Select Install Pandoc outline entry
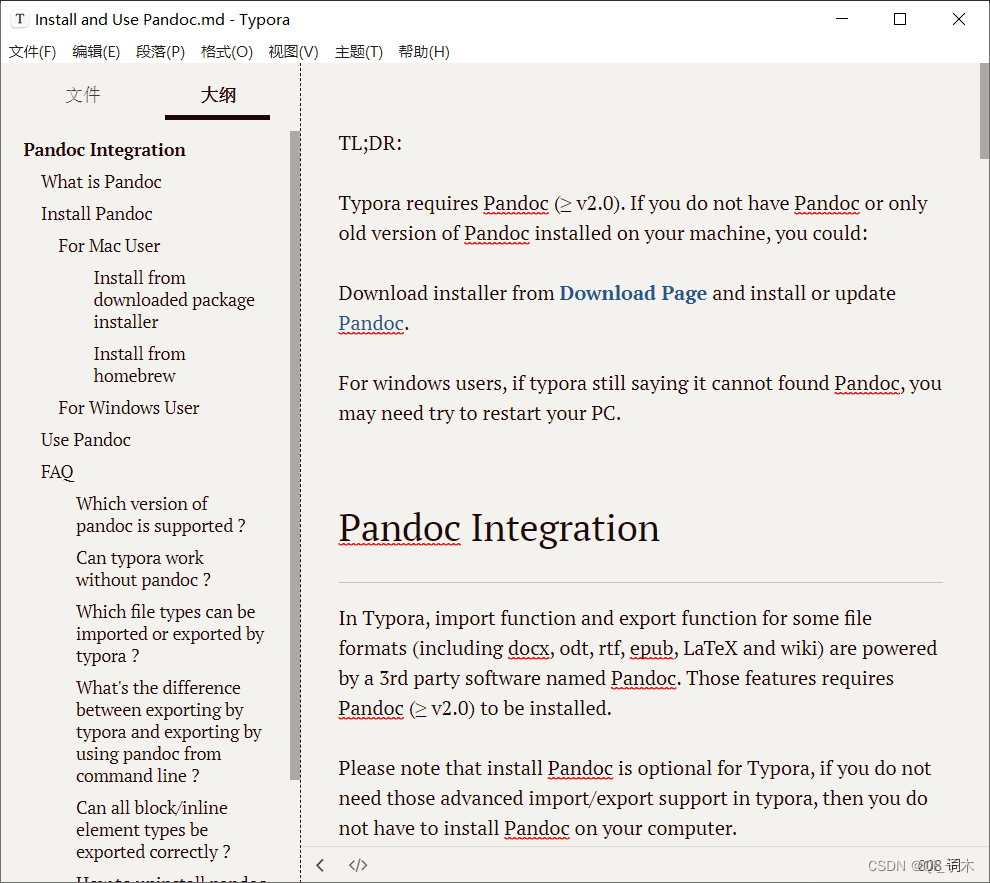This screenshot has height=883, width=990. point(97,214)
